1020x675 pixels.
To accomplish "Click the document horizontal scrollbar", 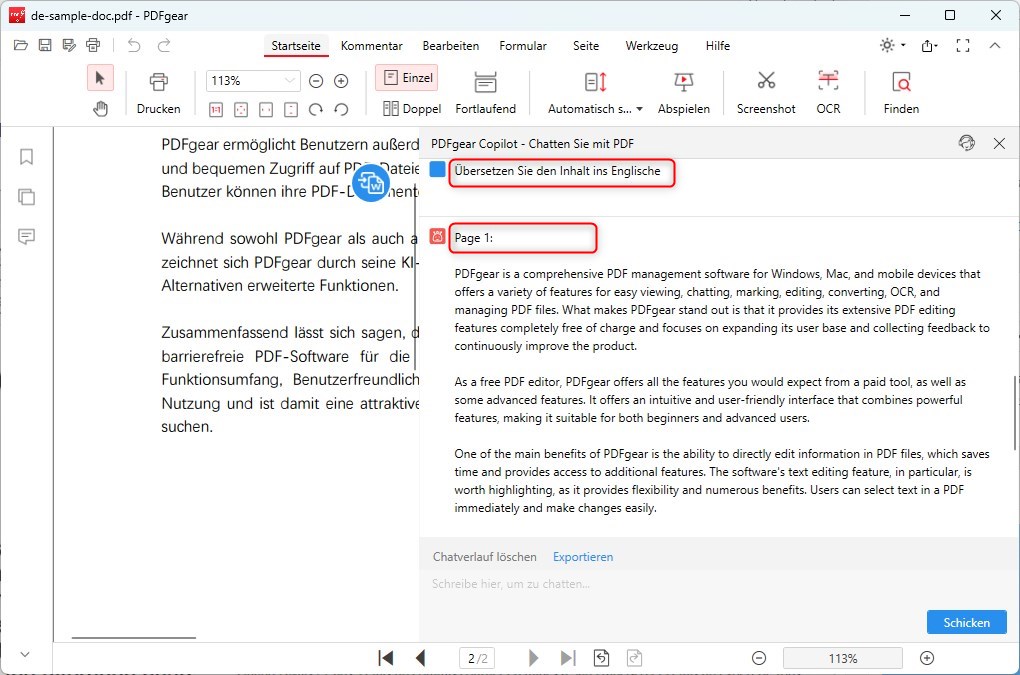I will coord(134,637).
